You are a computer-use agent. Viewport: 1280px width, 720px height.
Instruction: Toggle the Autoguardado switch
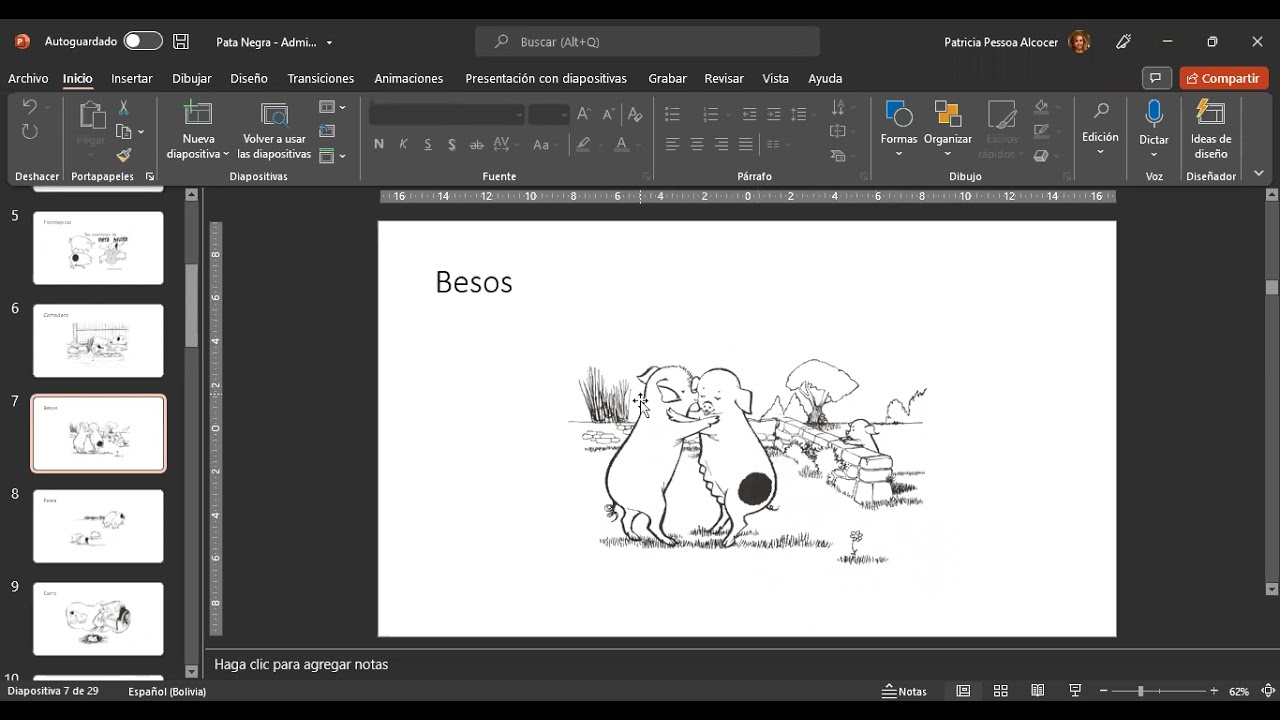143,41
